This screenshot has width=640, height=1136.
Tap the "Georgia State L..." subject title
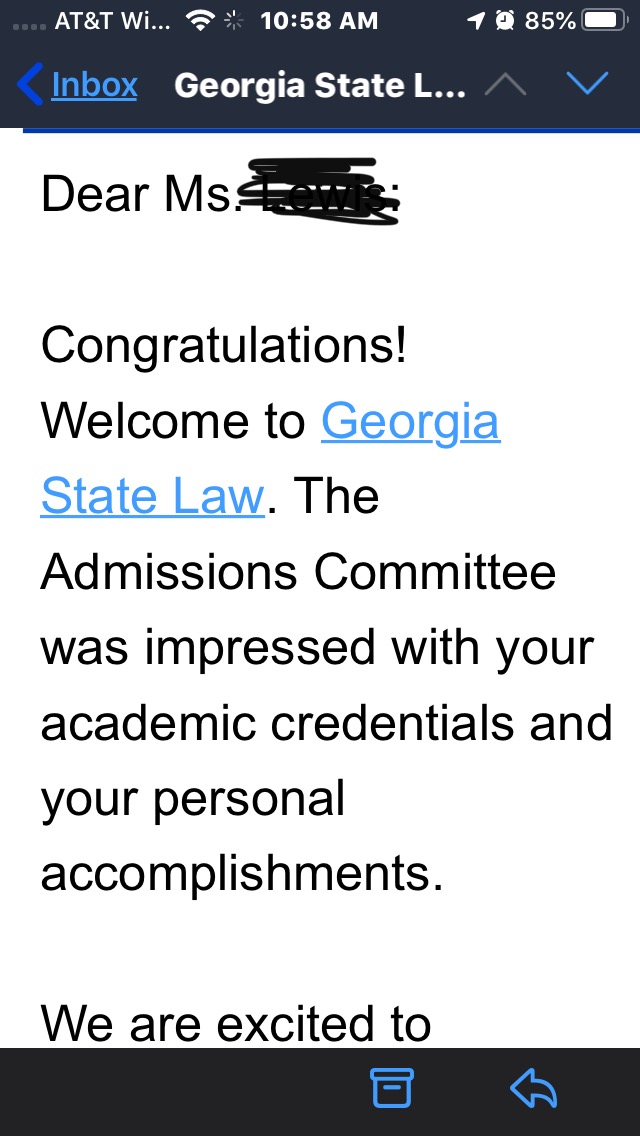pyautogui.click(x=320, y=85)
